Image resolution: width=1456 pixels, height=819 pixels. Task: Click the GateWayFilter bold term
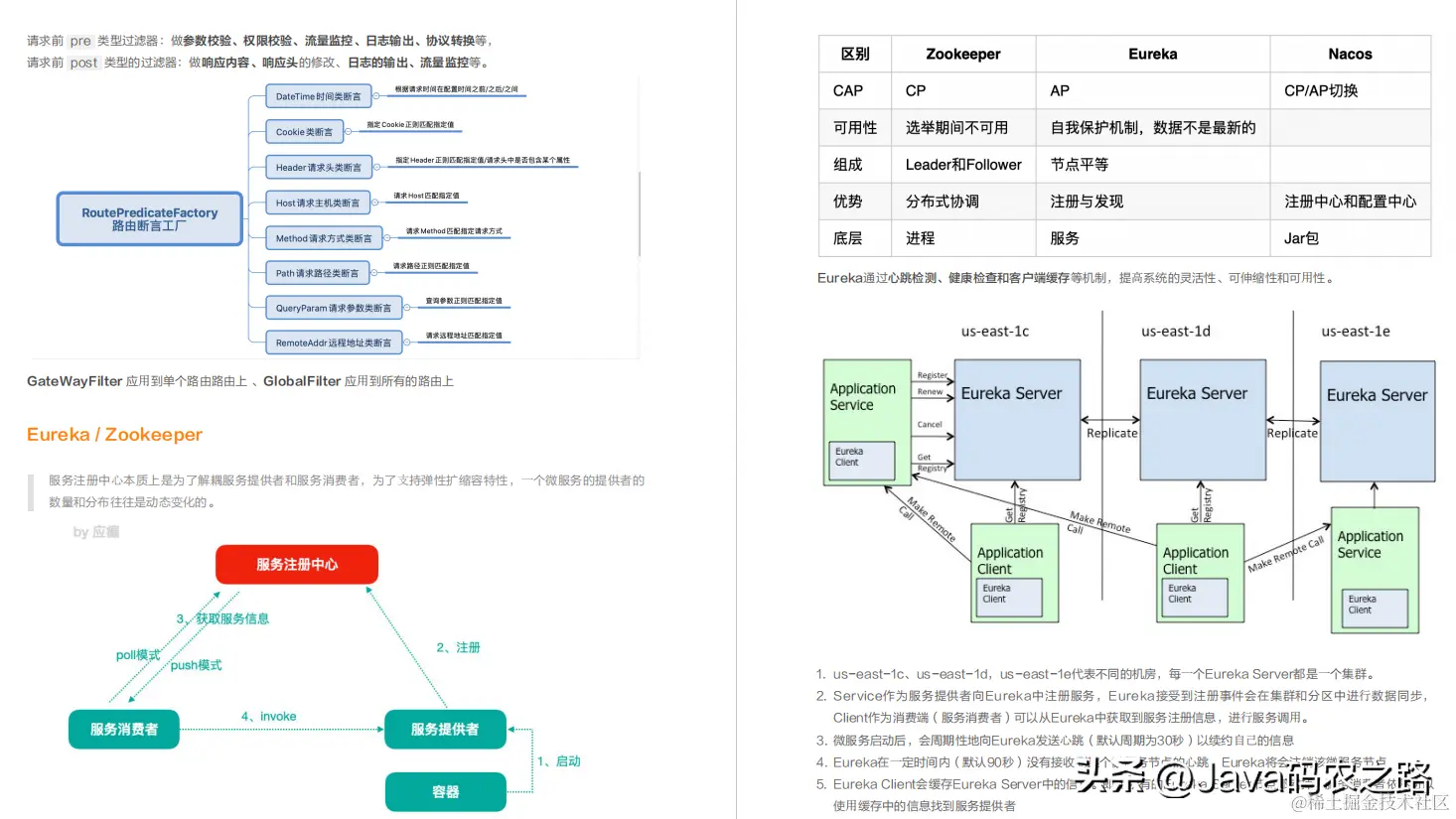tap(74, 381)
